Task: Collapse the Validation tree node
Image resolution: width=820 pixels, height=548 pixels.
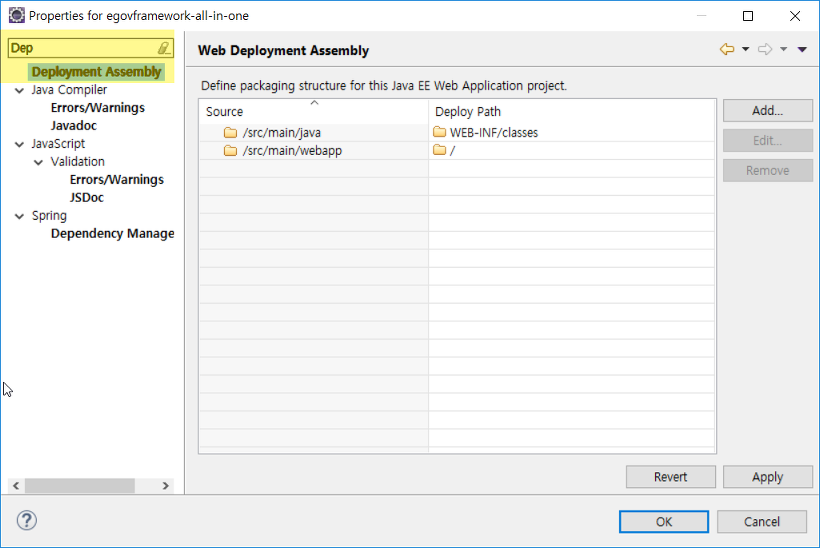Action: pos(39,162)
